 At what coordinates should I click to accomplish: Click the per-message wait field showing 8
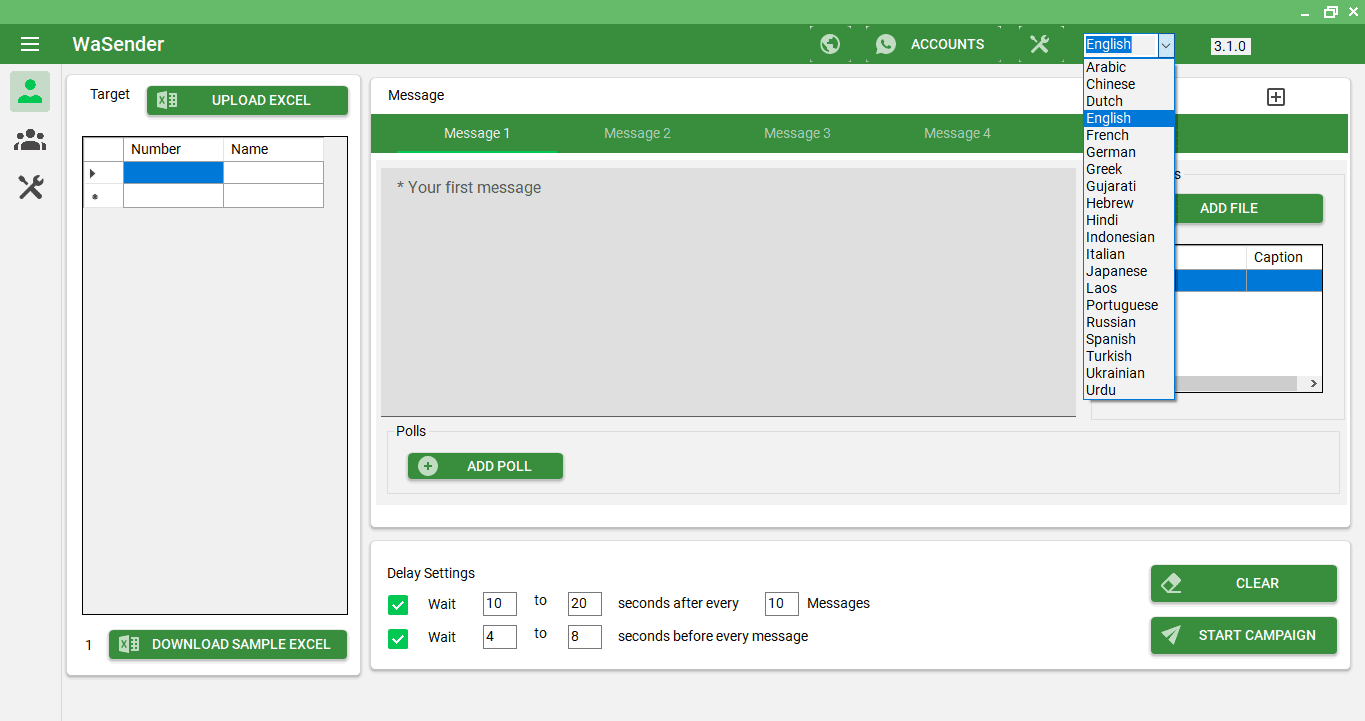point(584,636)
